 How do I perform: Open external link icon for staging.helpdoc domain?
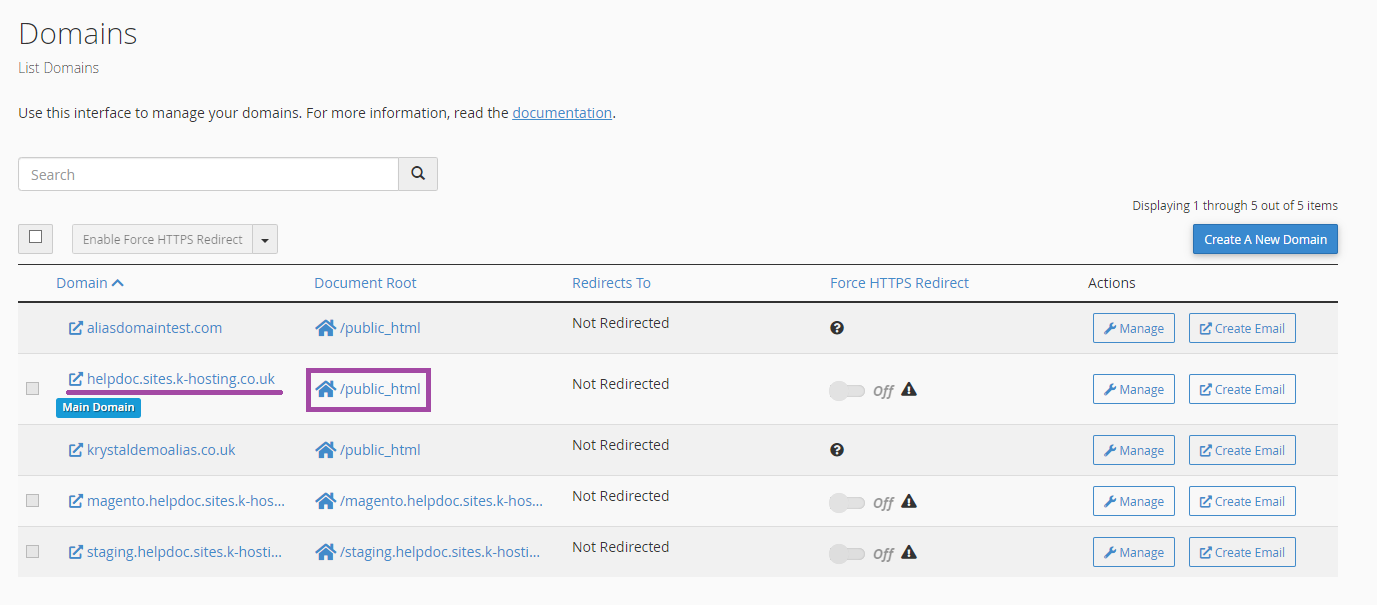(x=75, y=552)
